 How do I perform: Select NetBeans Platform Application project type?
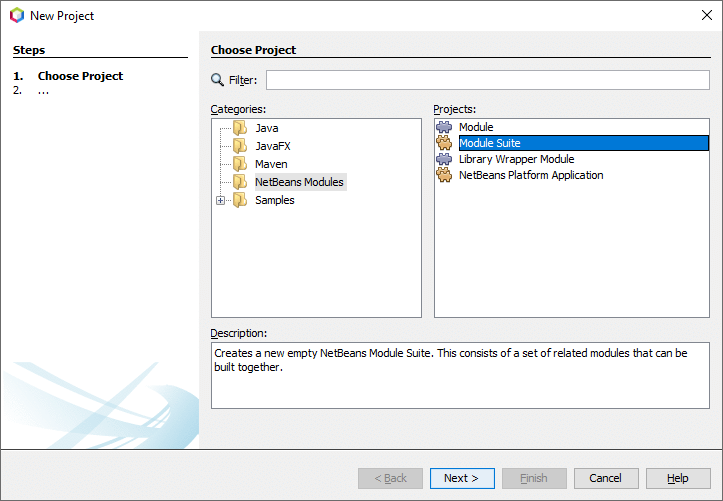click(x=531, y=175)
